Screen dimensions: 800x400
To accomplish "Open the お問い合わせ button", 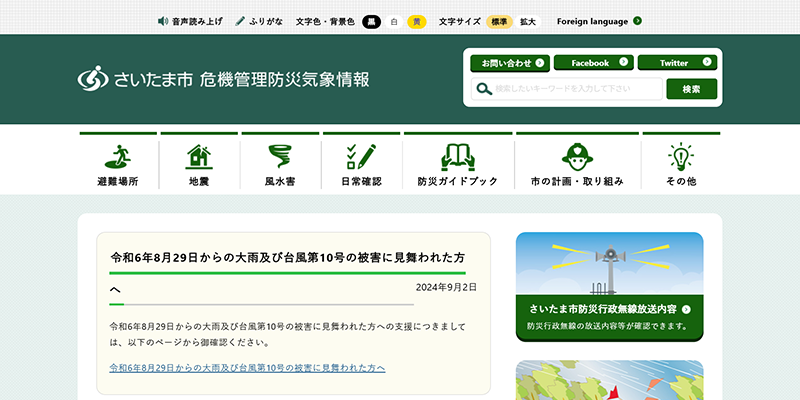I will pyautogui.click(x=510, y=63).
